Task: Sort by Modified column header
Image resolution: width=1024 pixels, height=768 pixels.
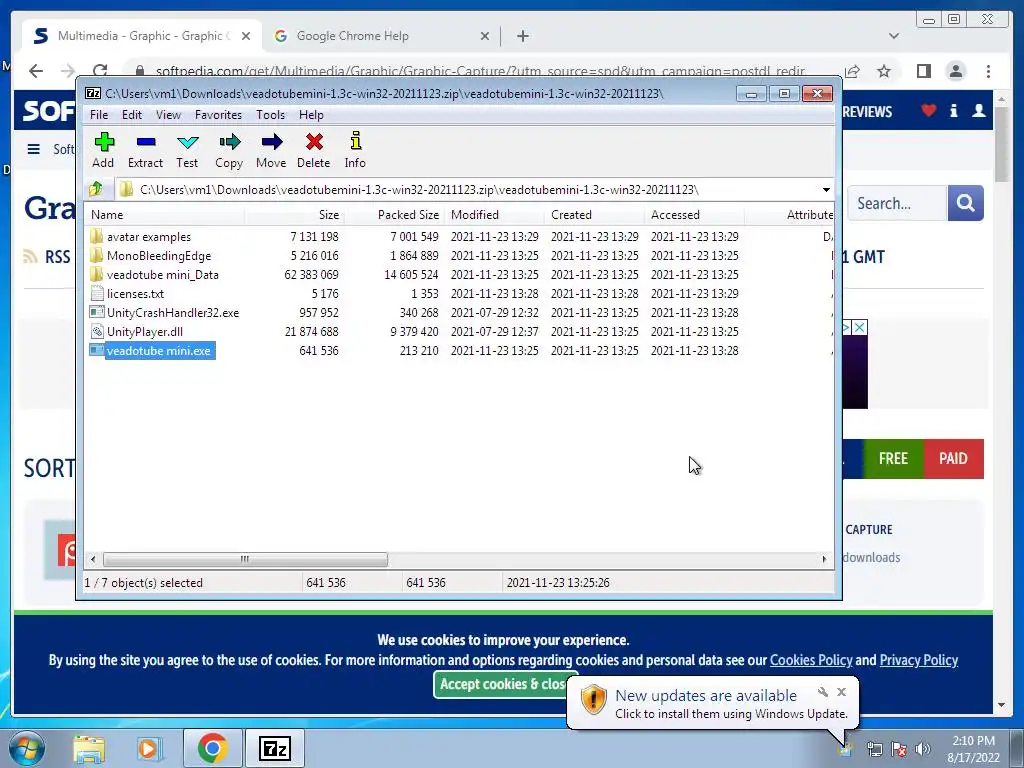Action: [494, 215]
